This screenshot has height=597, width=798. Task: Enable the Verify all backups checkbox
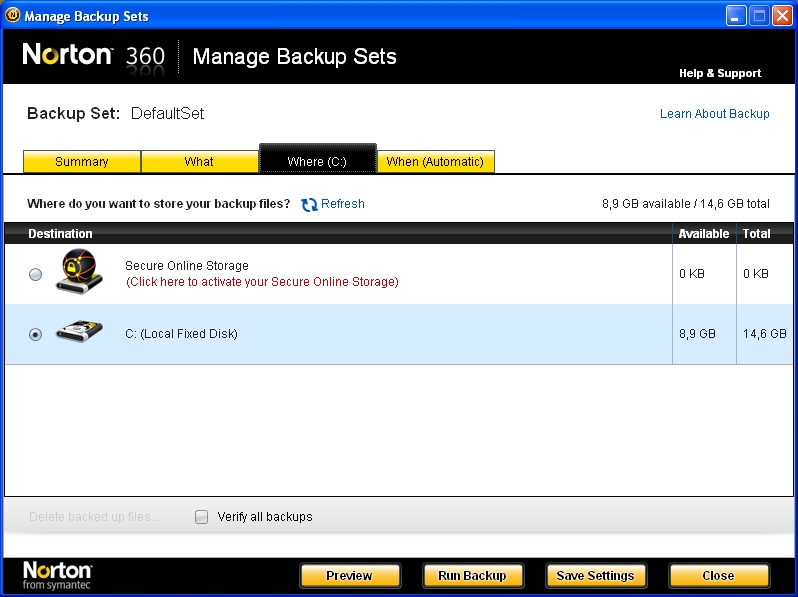click(202, 517)
